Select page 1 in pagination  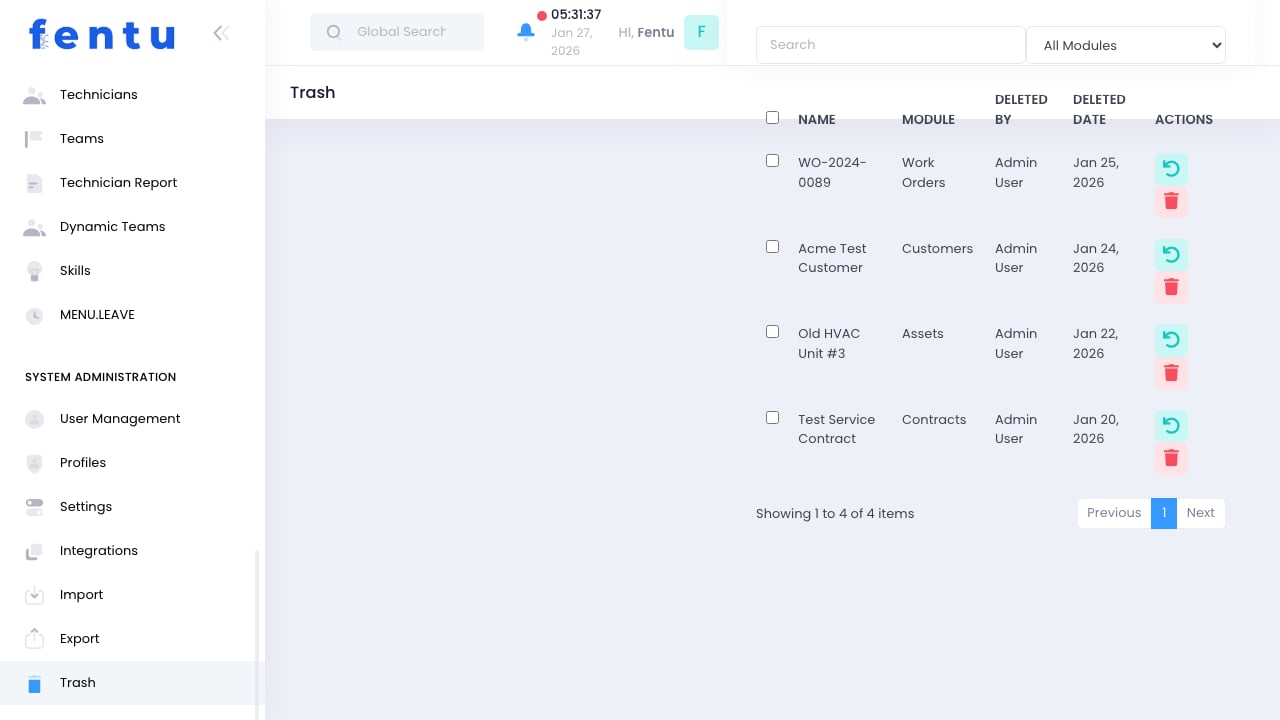1164,513
